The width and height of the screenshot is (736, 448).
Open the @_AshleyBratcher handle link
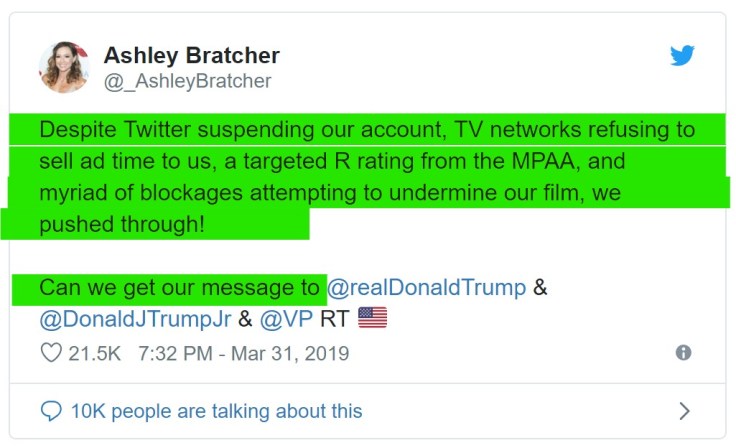coord(187,81)
